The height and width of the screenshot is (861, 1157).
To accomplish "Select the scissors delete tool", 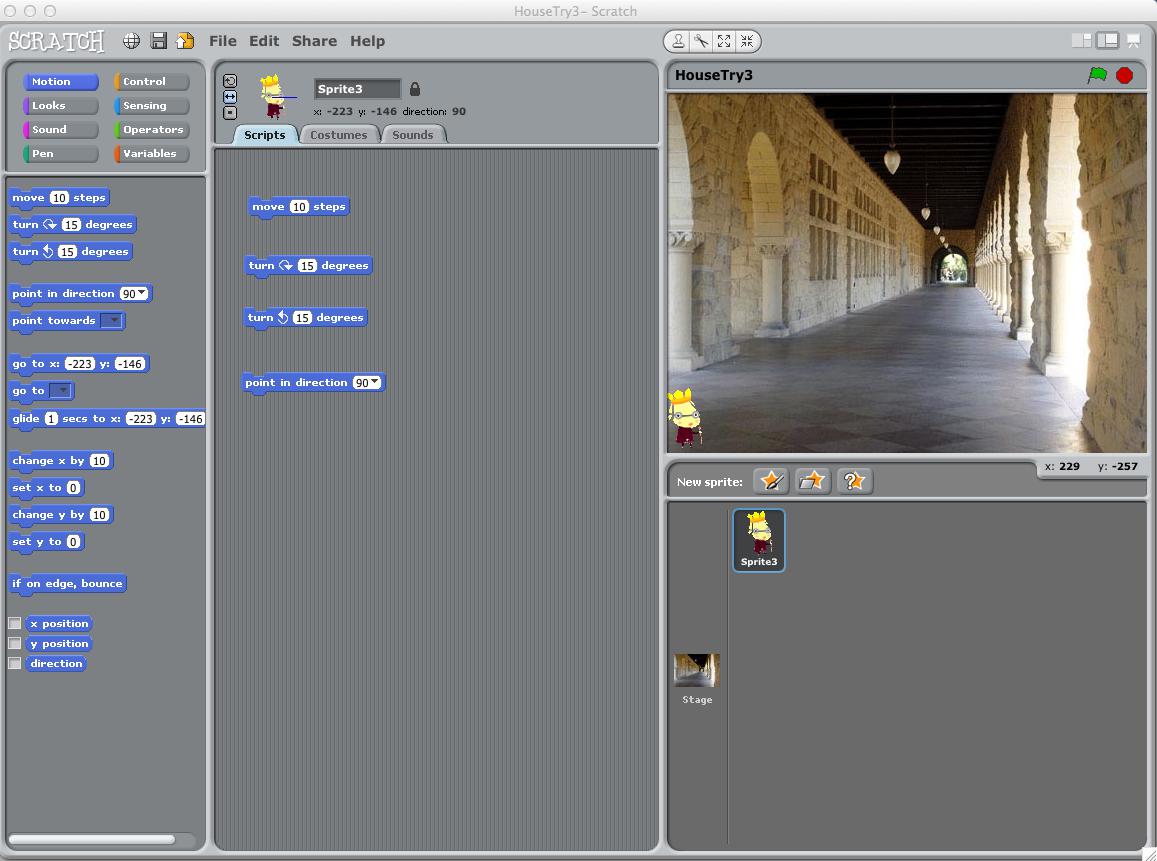I will pyautogui.click(x=701, y=41).
